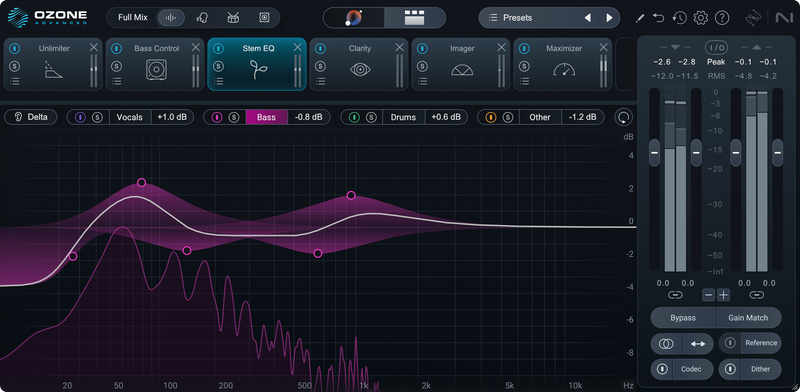Screen dimensions: 800x392
Task: Select the Clarity module
Action: click(x=359, y=64)
